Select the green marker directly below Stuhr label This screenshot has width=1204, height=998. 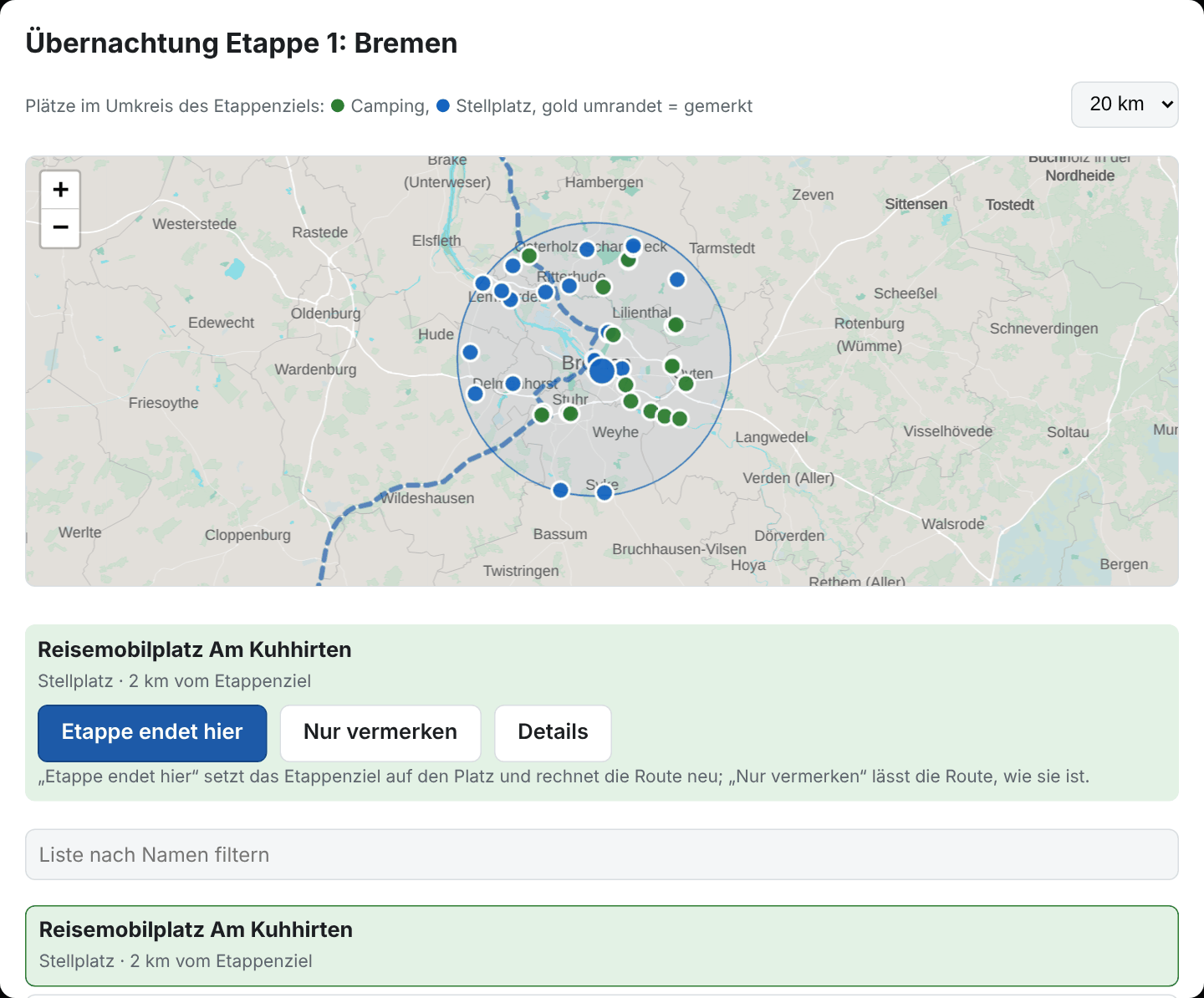570,414
